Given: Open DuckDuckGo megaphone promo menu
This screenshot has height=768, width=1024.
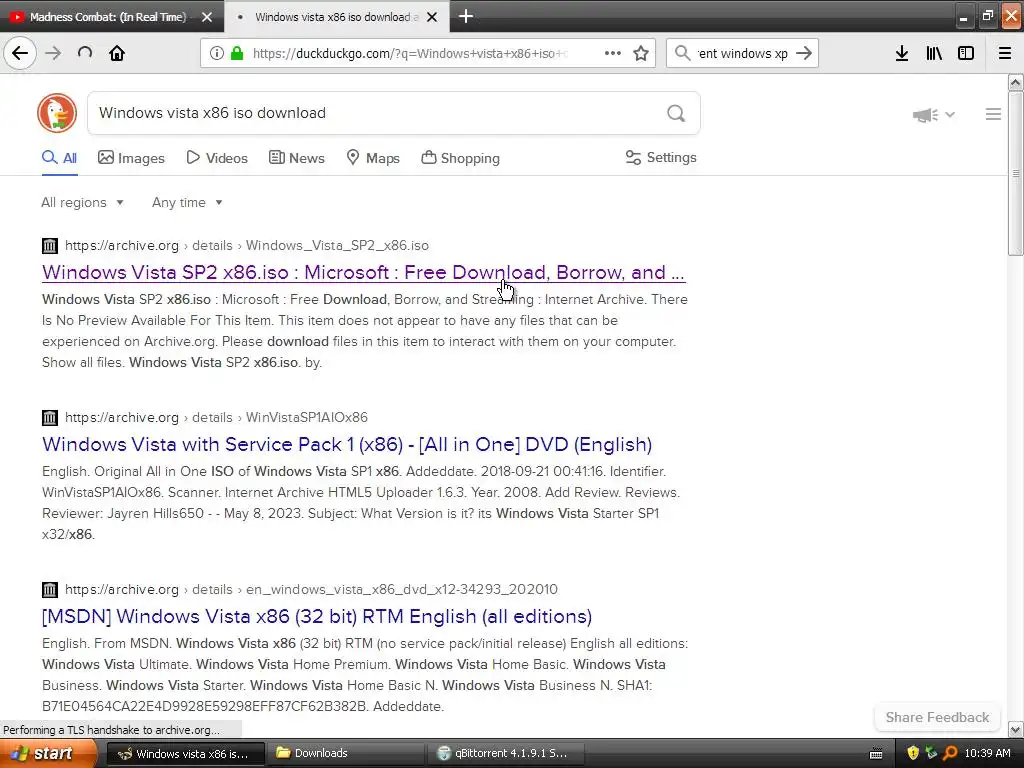Looking at the screenshot, I should [x=933, y=115].
